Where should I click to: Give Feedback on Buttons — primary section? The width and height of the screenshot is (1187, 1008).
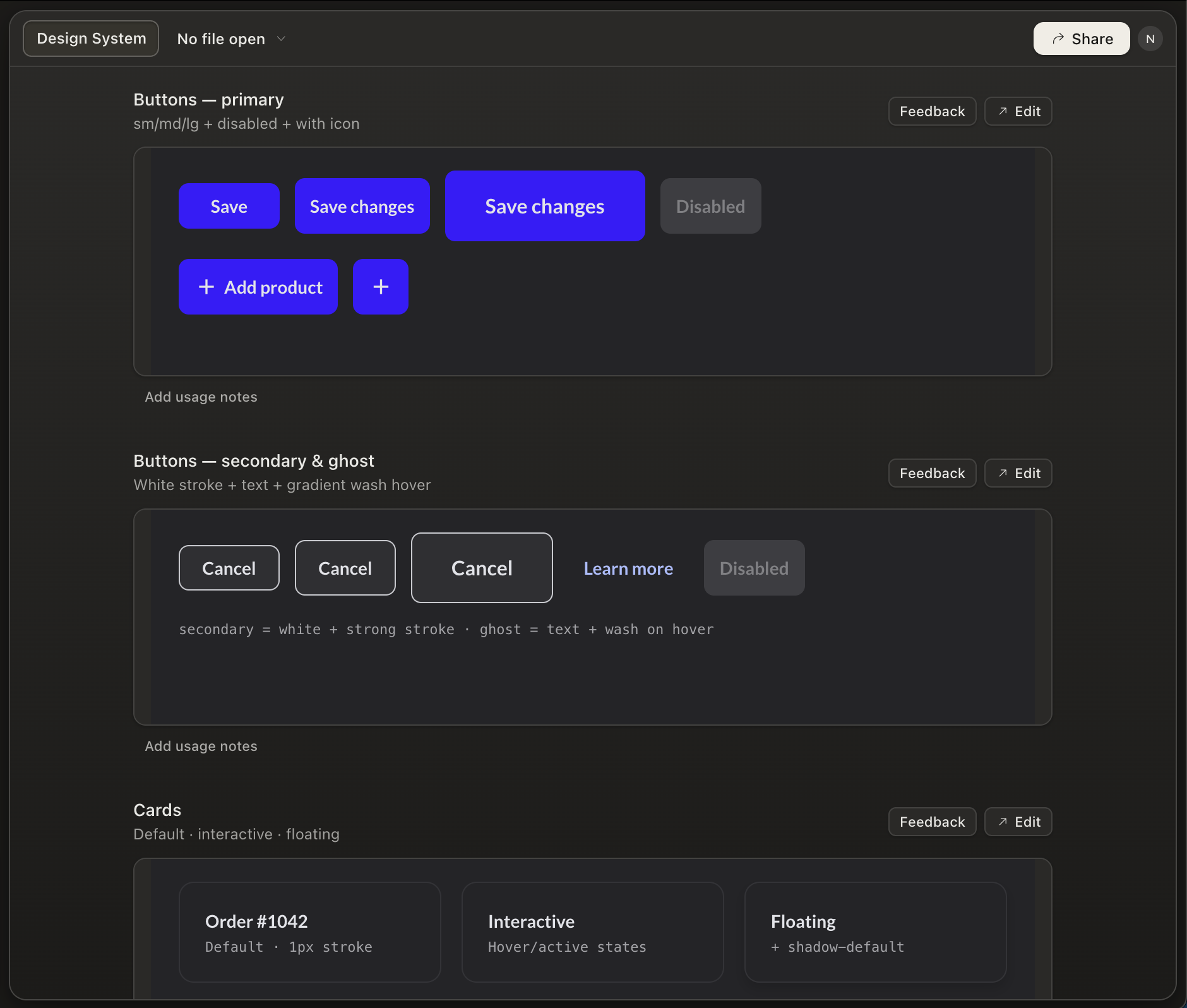pos(932,112)
